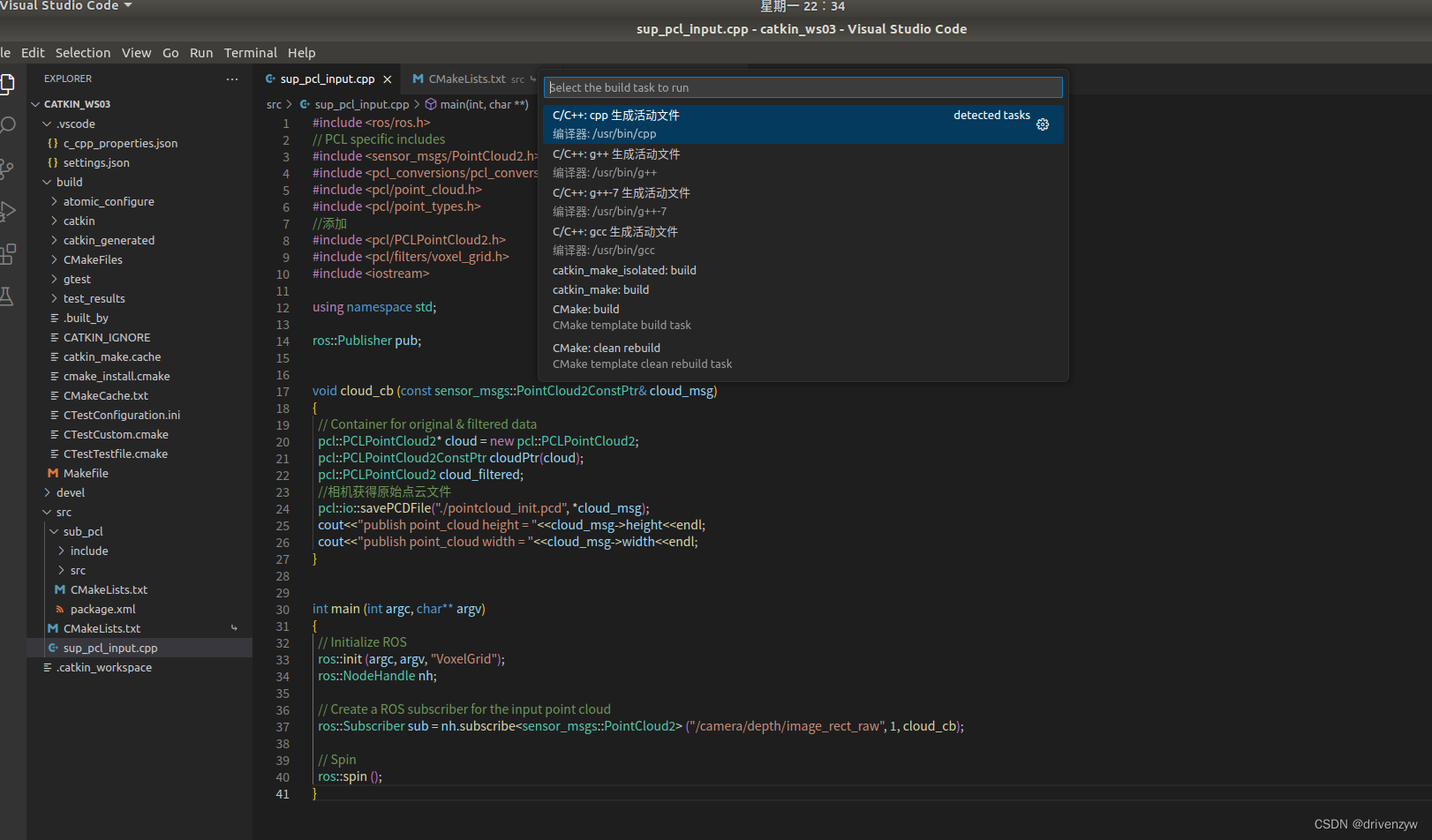
Task: Collapse the .vscode folder
Action: pyautogui.click(x=47, y=124)
